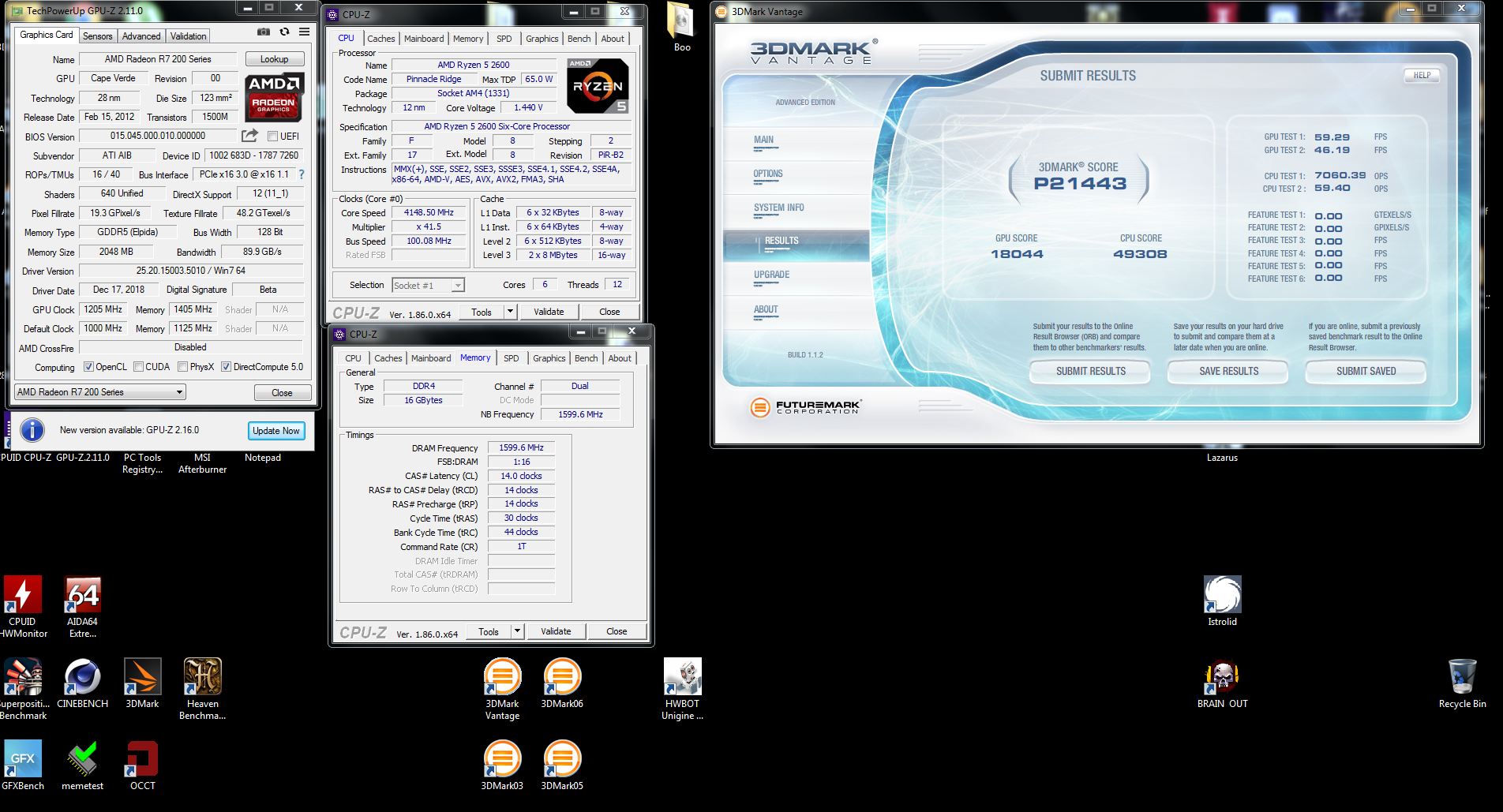The image size is (1503, 812).
Task: Click Validate in upper CPU-Z window
Action: click(549, 312)
